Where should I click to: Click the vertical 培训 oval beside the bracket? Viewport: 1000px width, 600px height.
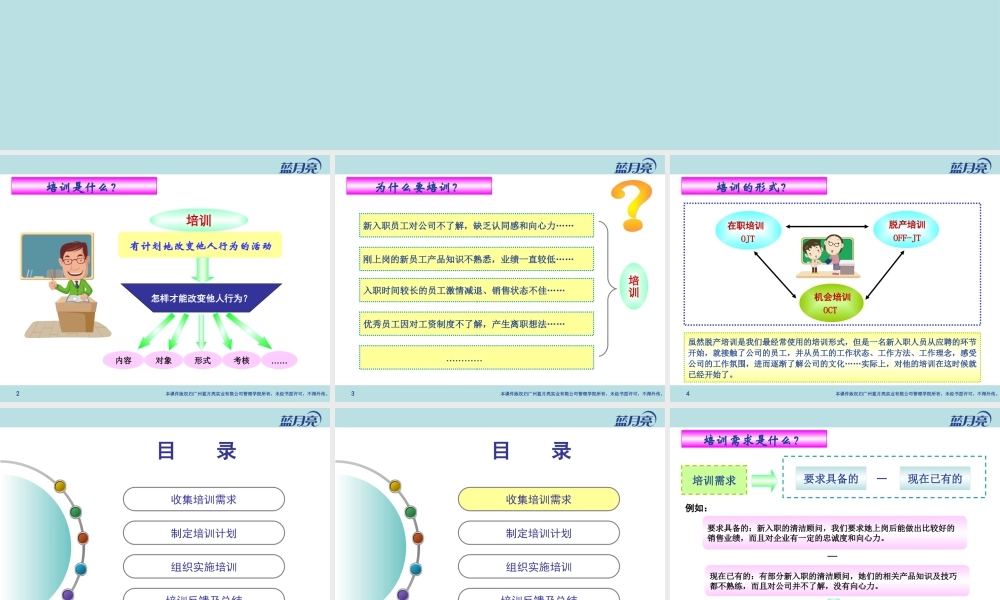[x=633, y=286]
